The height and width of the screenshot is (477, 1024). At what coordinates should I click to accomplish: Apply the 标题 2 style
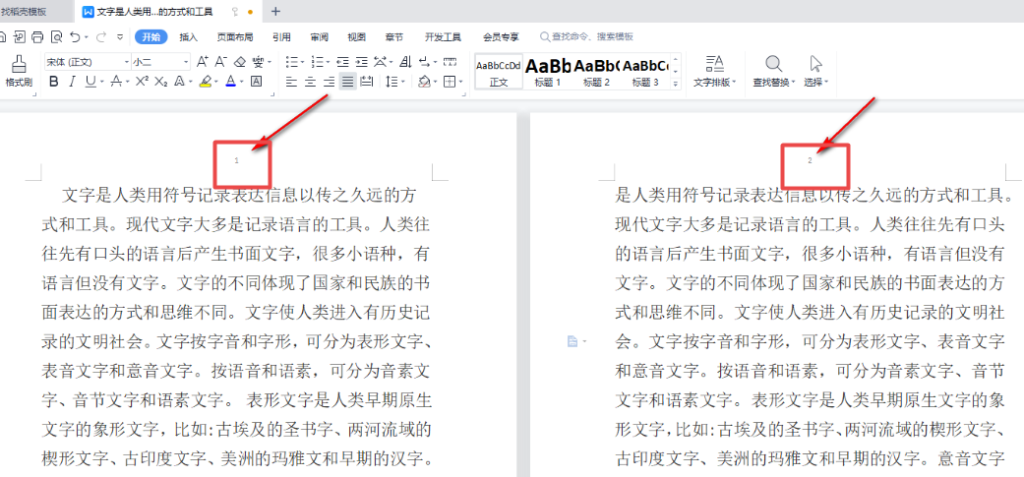[596, 71]
